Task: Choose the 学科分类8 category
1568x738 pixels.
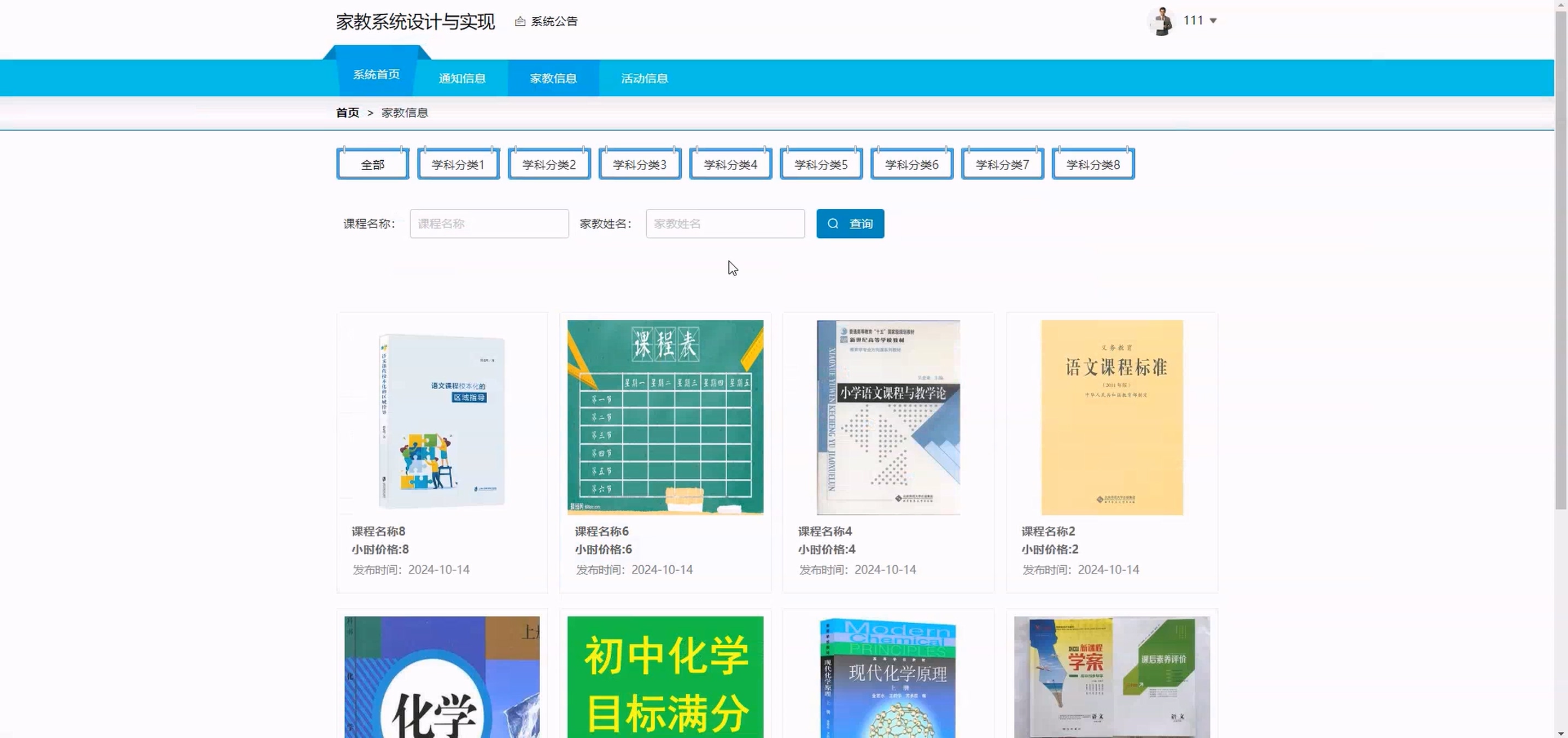Action: tap(1092, 164)
